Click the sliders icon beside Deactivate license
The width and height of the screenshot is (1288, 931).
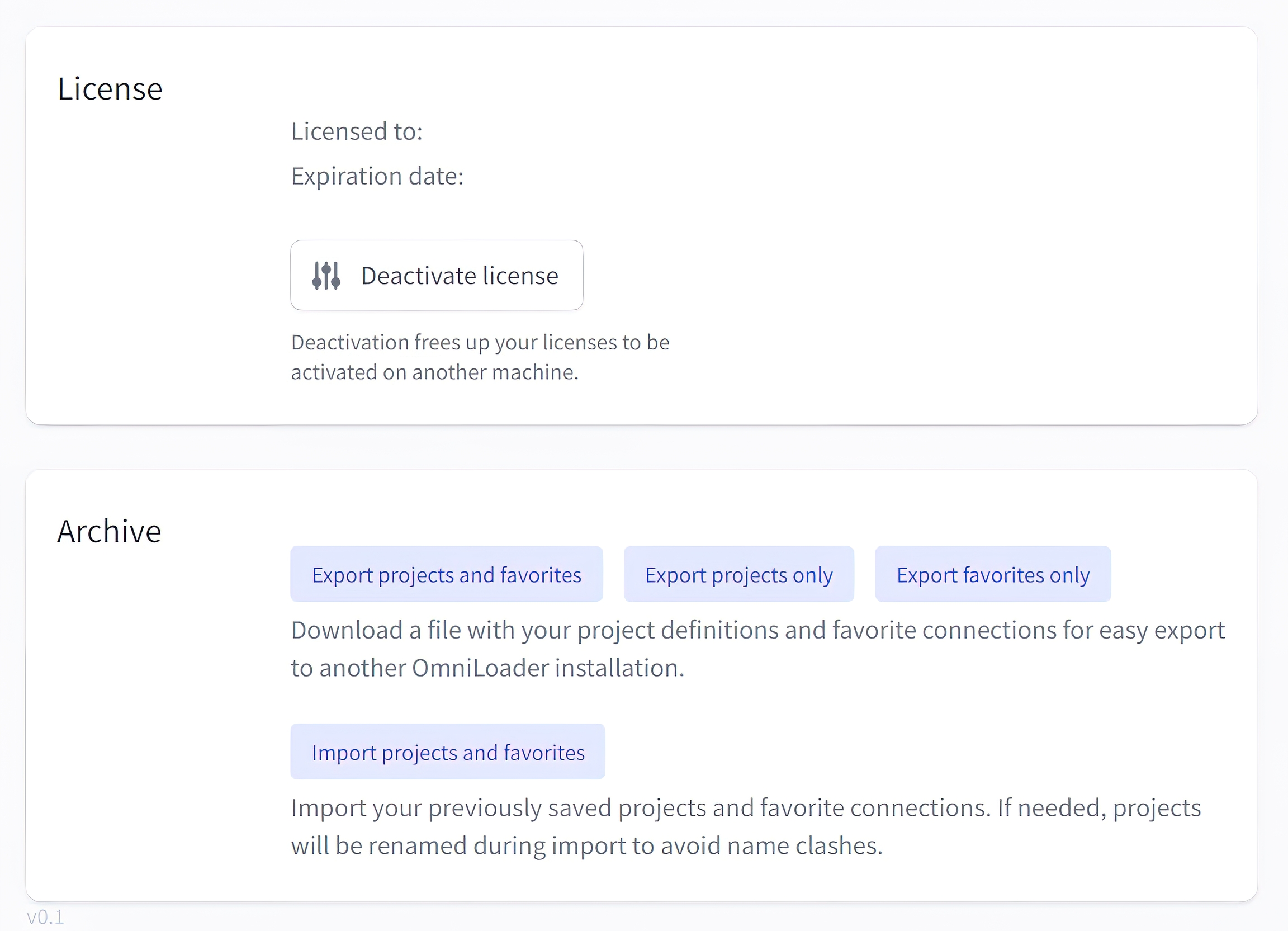pyautogui.click(x=326, y=276)
